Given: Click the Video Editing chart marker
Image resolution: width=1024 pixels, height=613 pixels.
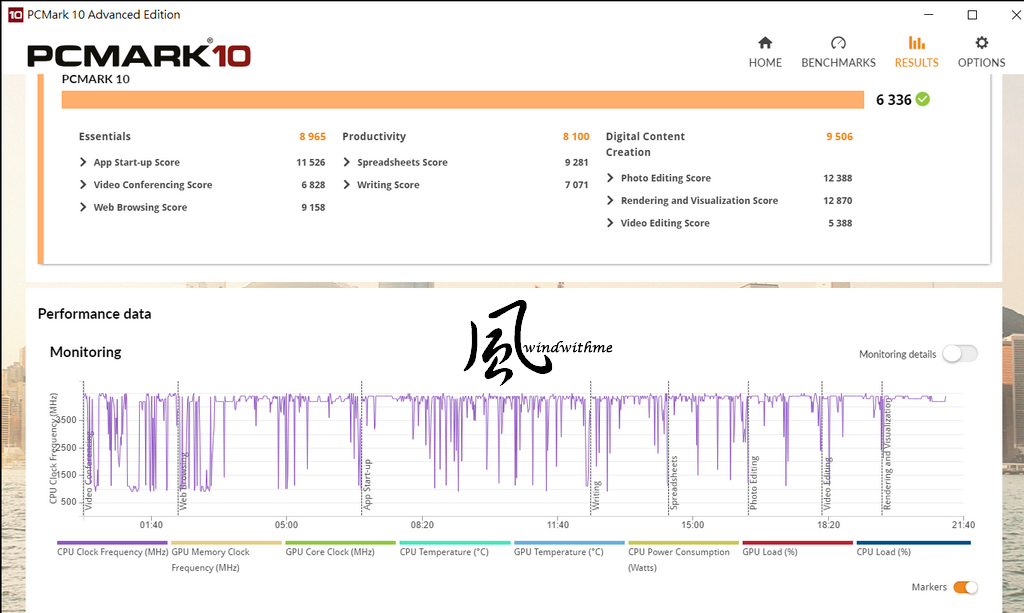Looking at the screenshot, I should (827, 483).
